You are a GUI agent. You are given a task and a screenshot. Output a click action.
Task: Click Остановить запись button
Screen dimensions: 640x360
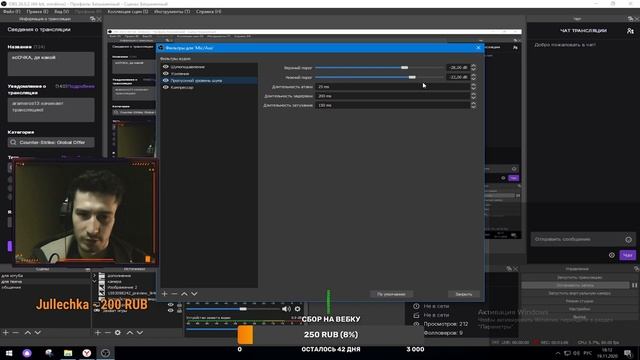pos(575,285)
